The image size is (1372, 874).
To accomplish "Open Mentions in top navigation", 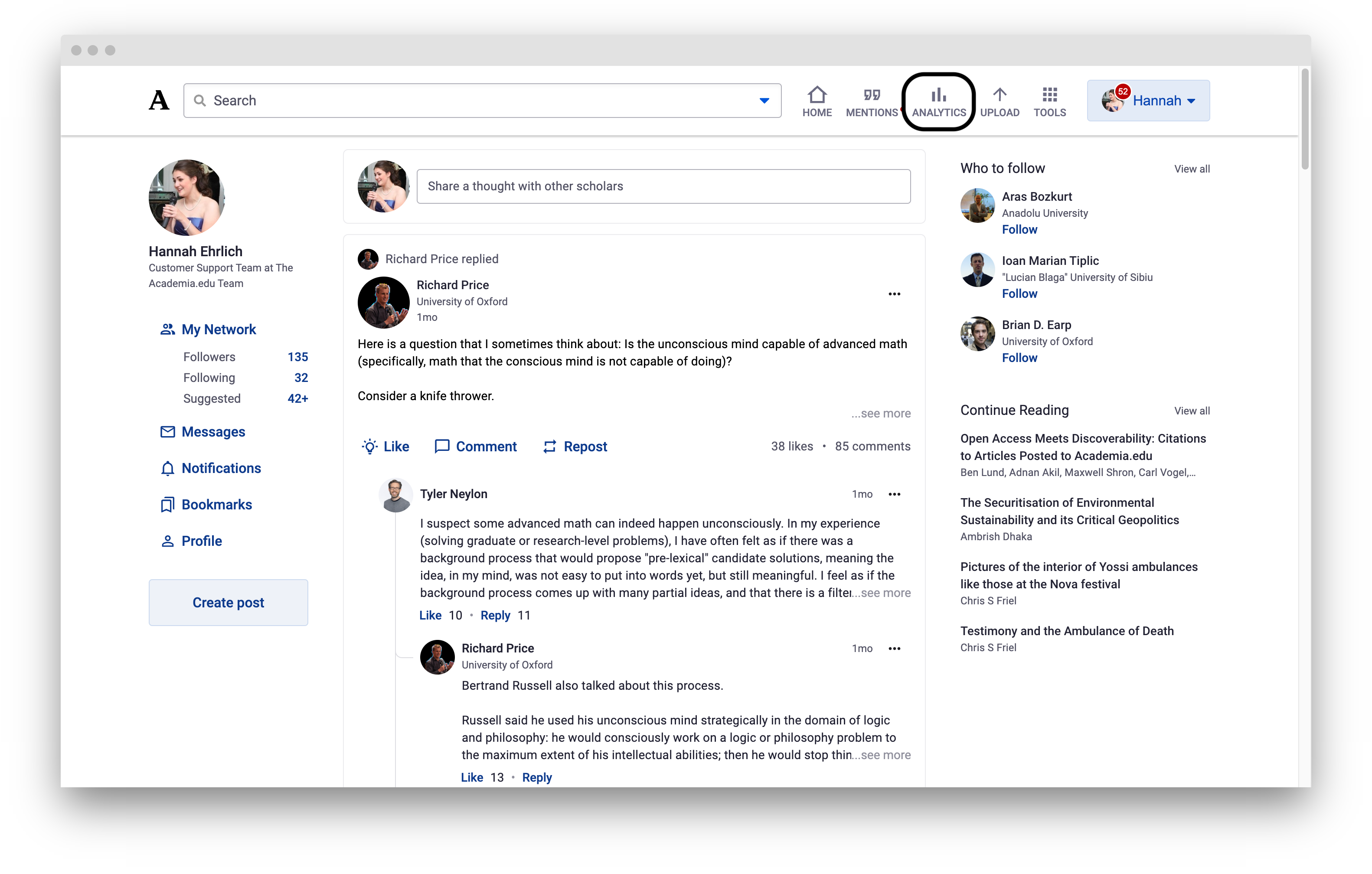I will 872,102.
